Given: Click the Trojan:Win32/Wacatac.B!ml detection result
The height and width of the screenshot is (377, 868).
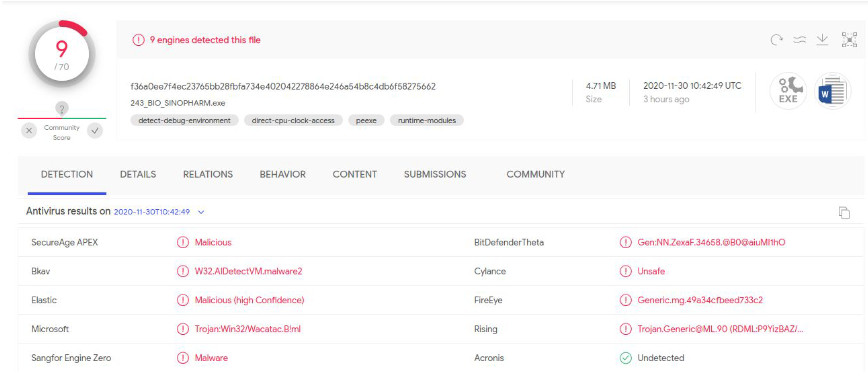Looking at the screenshot, I should pos(247,329).
